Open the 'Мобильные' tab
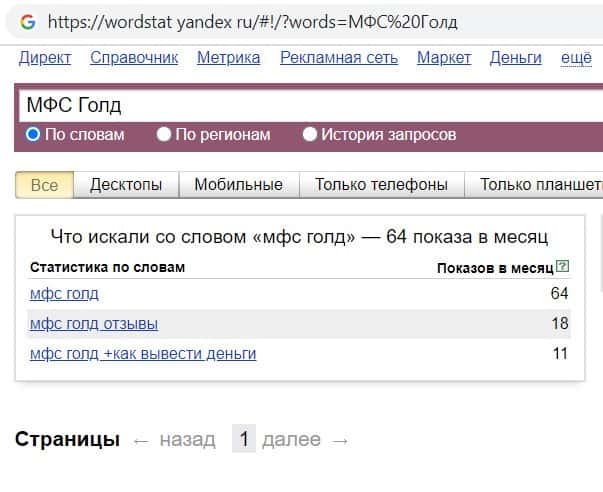The image size is (603, 492). click(238, 184)
